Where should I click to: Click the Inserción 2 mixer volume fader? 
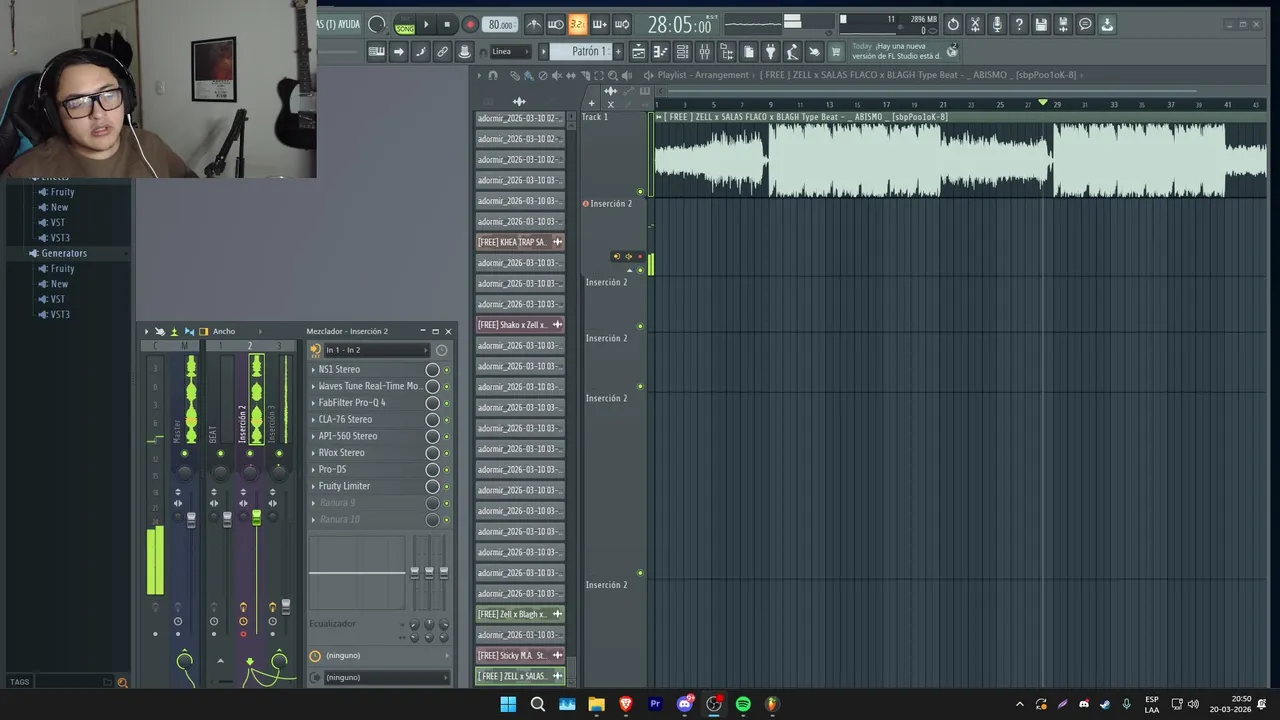[256, 517]
